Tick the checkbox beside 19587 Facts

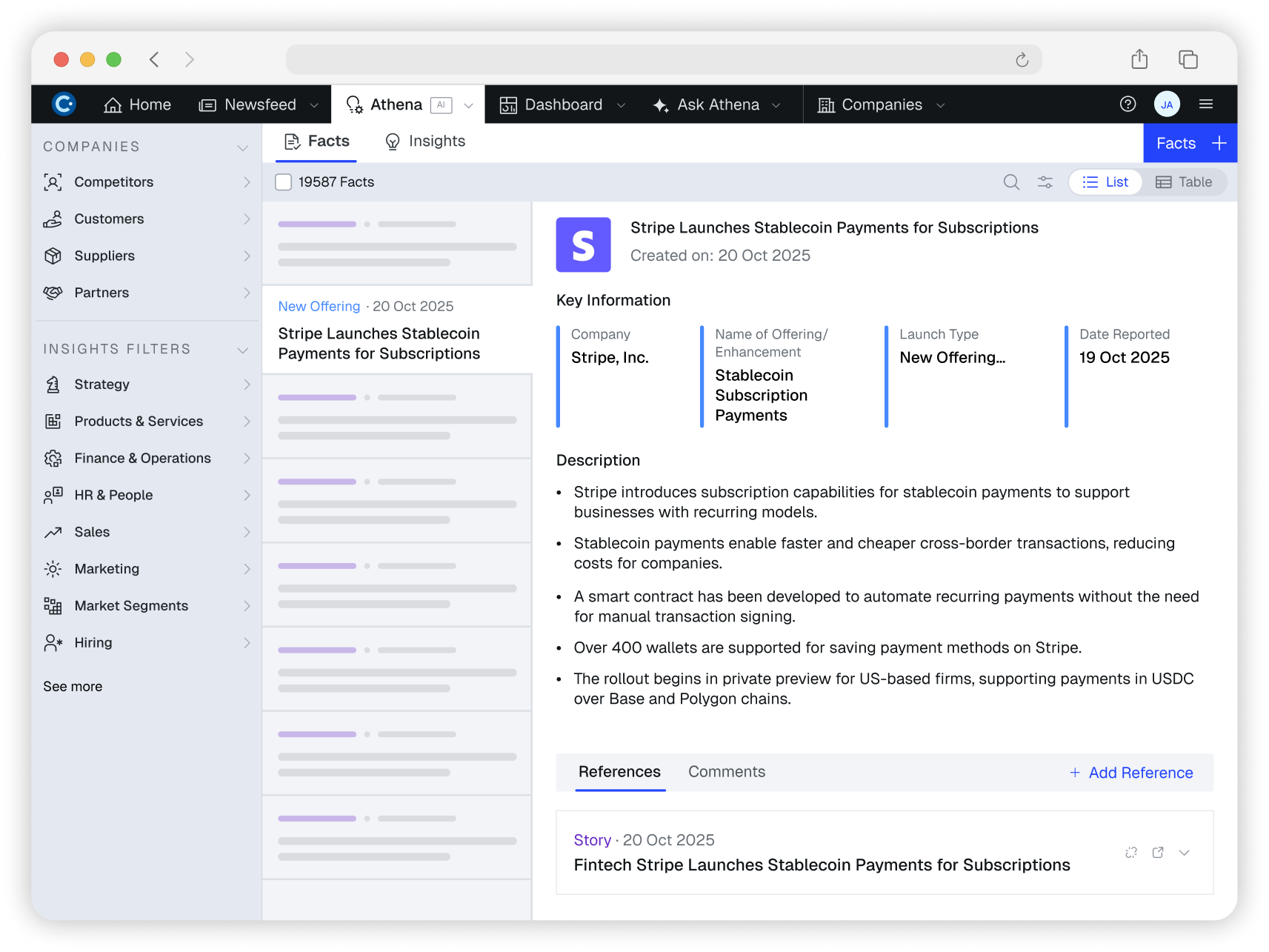(283, 182)
